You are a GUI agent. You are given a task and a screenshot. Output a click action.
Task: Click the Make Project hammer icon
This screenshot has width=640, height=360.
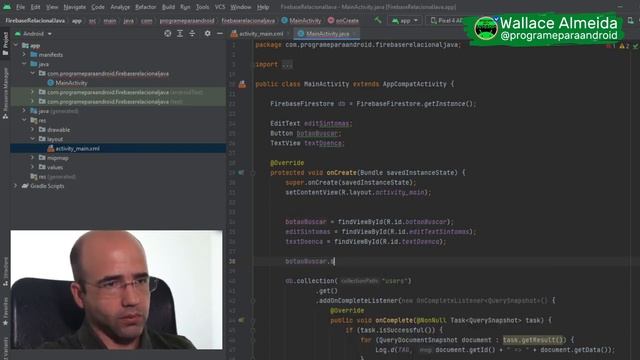[x=378, y=20]
